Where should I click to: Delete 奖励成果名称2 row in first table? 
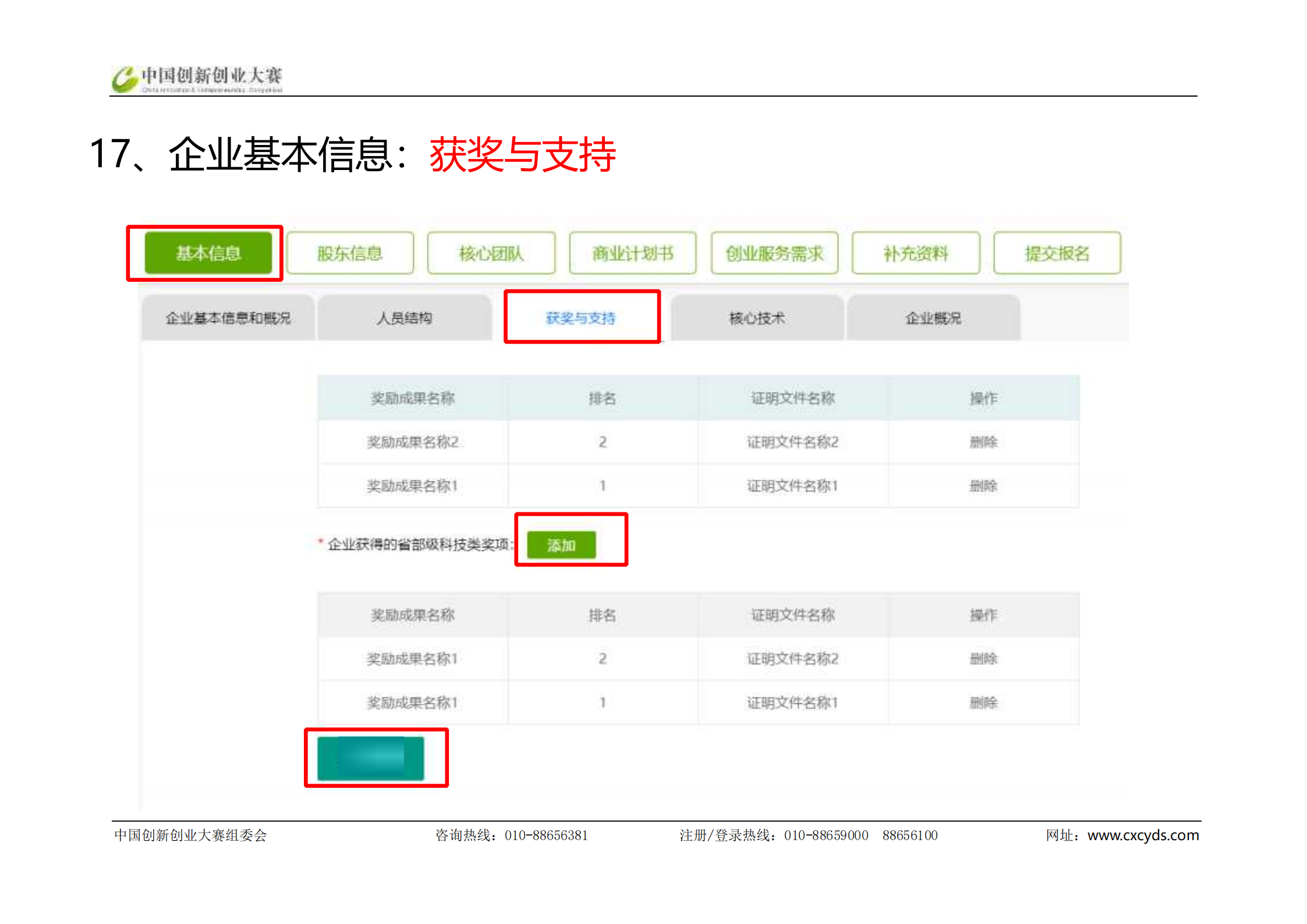983,442
